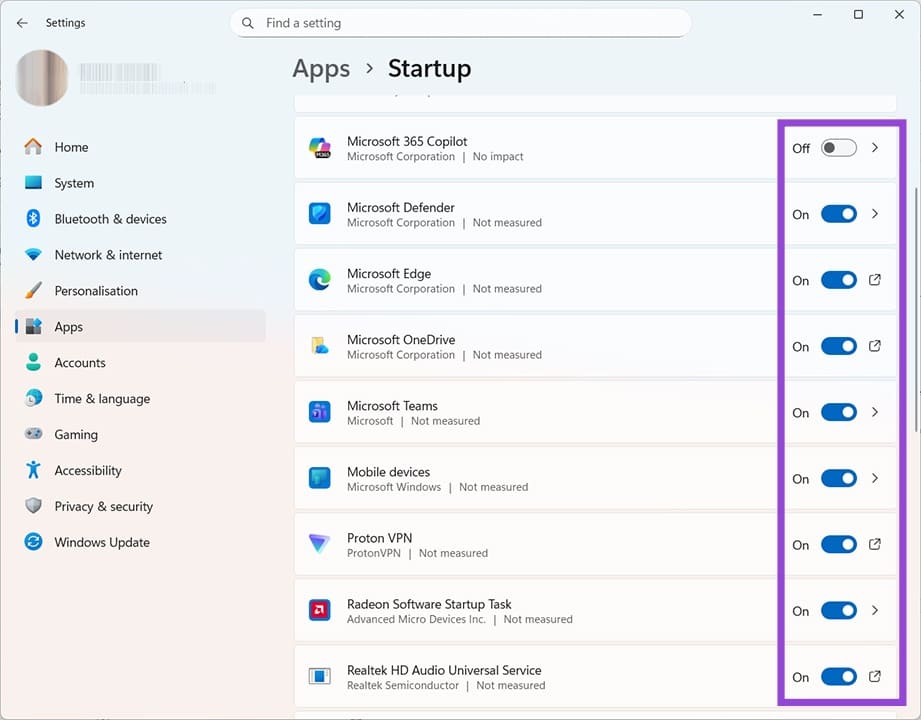Open Microsoft Edge external startup link

[x=875, y=280]
